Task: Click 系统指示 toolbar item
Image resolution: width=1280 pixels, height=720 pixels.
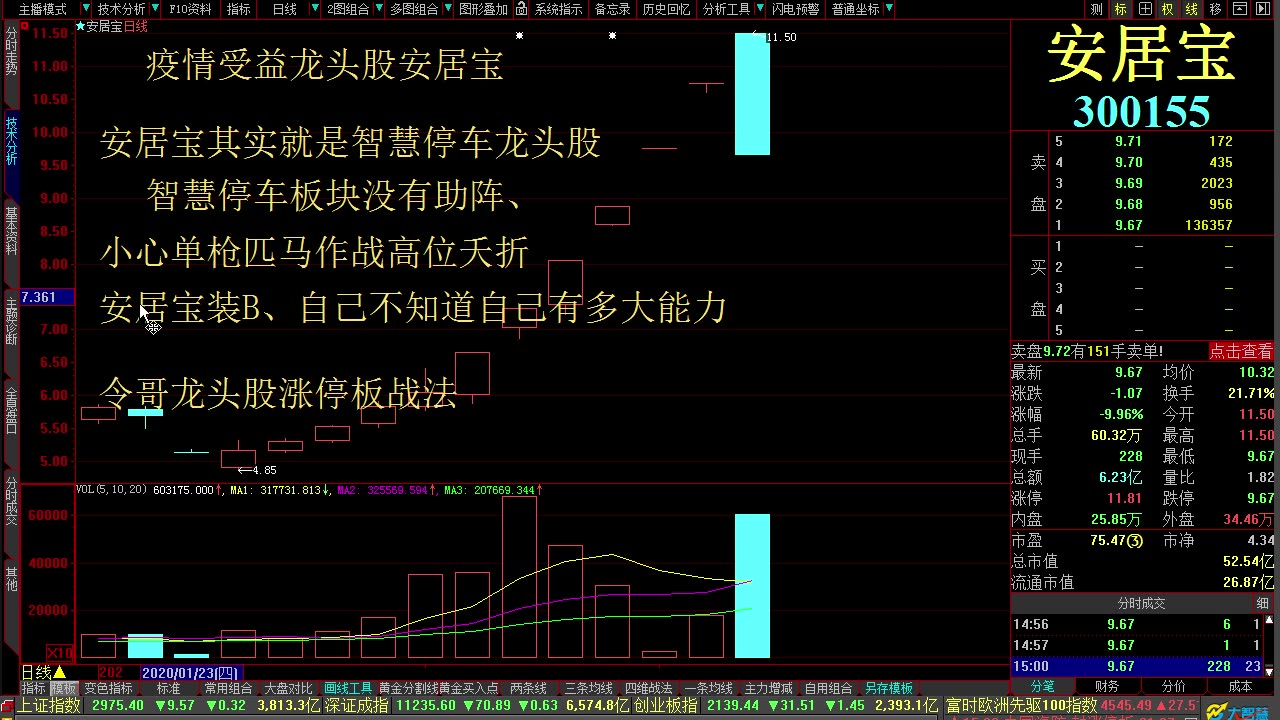Action: (558, 9)
